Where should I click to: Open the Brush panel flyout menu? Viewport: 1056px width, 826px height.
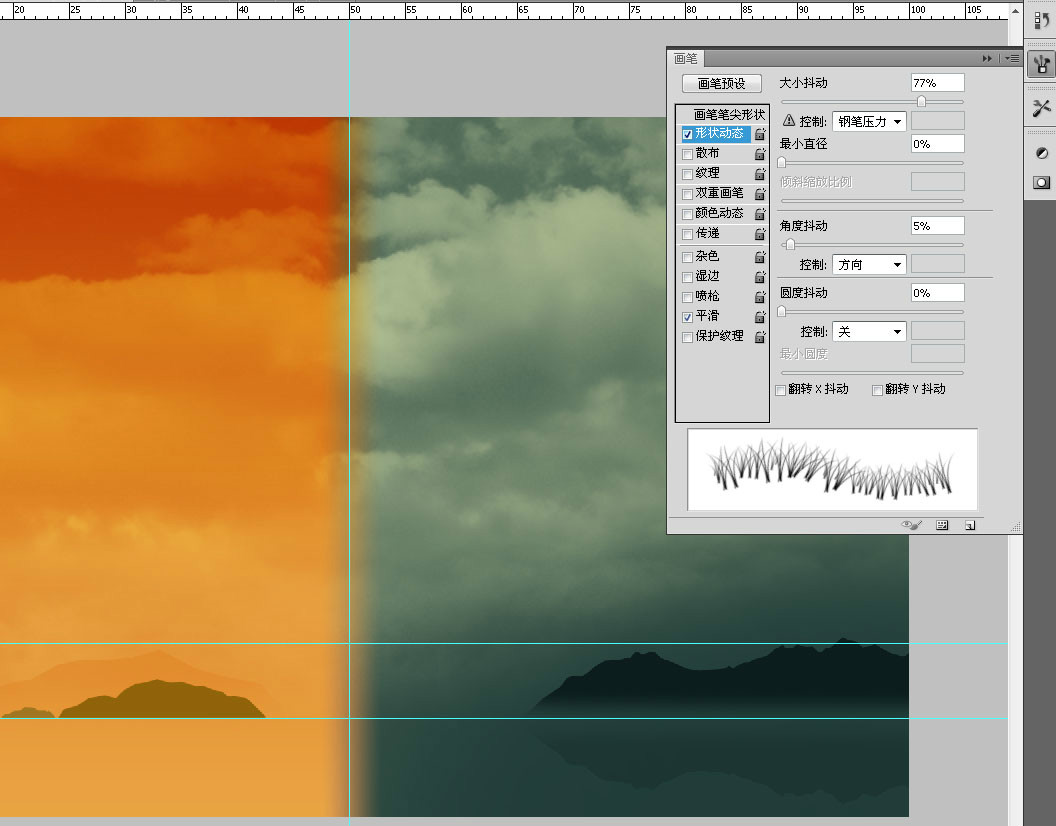coord(1012,59)
